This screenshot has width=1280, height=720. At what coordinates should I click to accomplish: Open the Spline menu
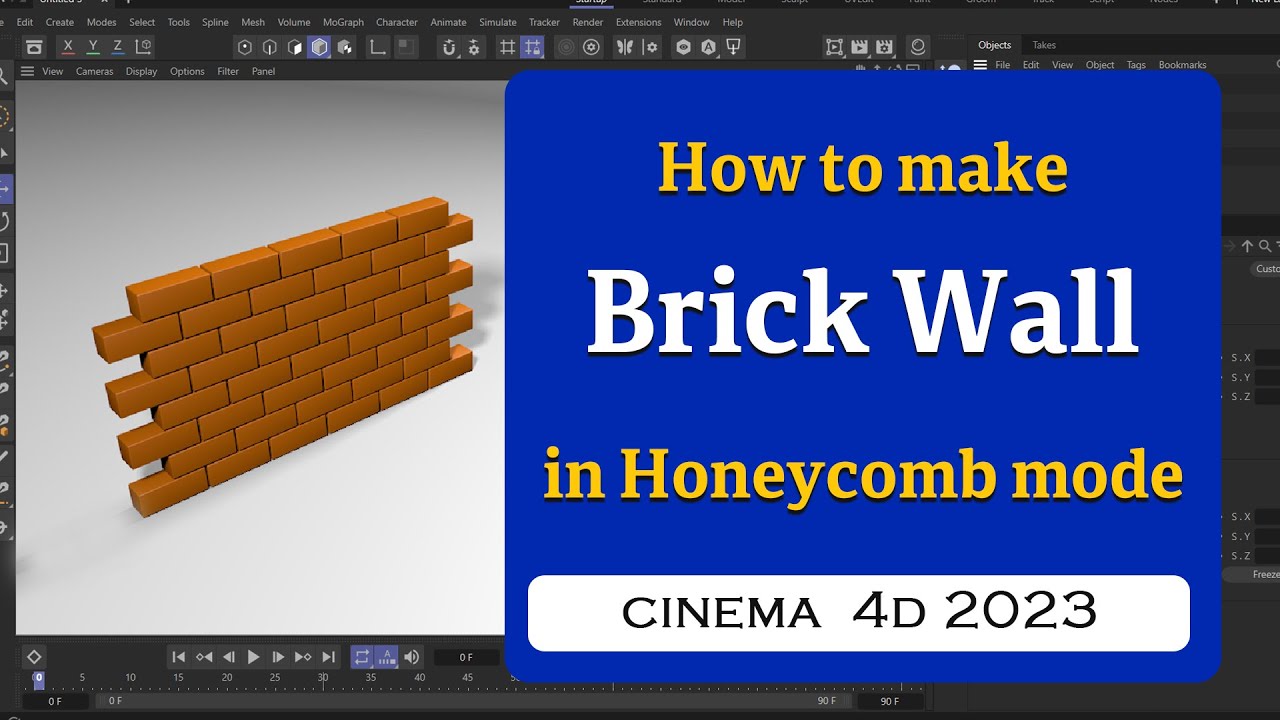[215, 22]
